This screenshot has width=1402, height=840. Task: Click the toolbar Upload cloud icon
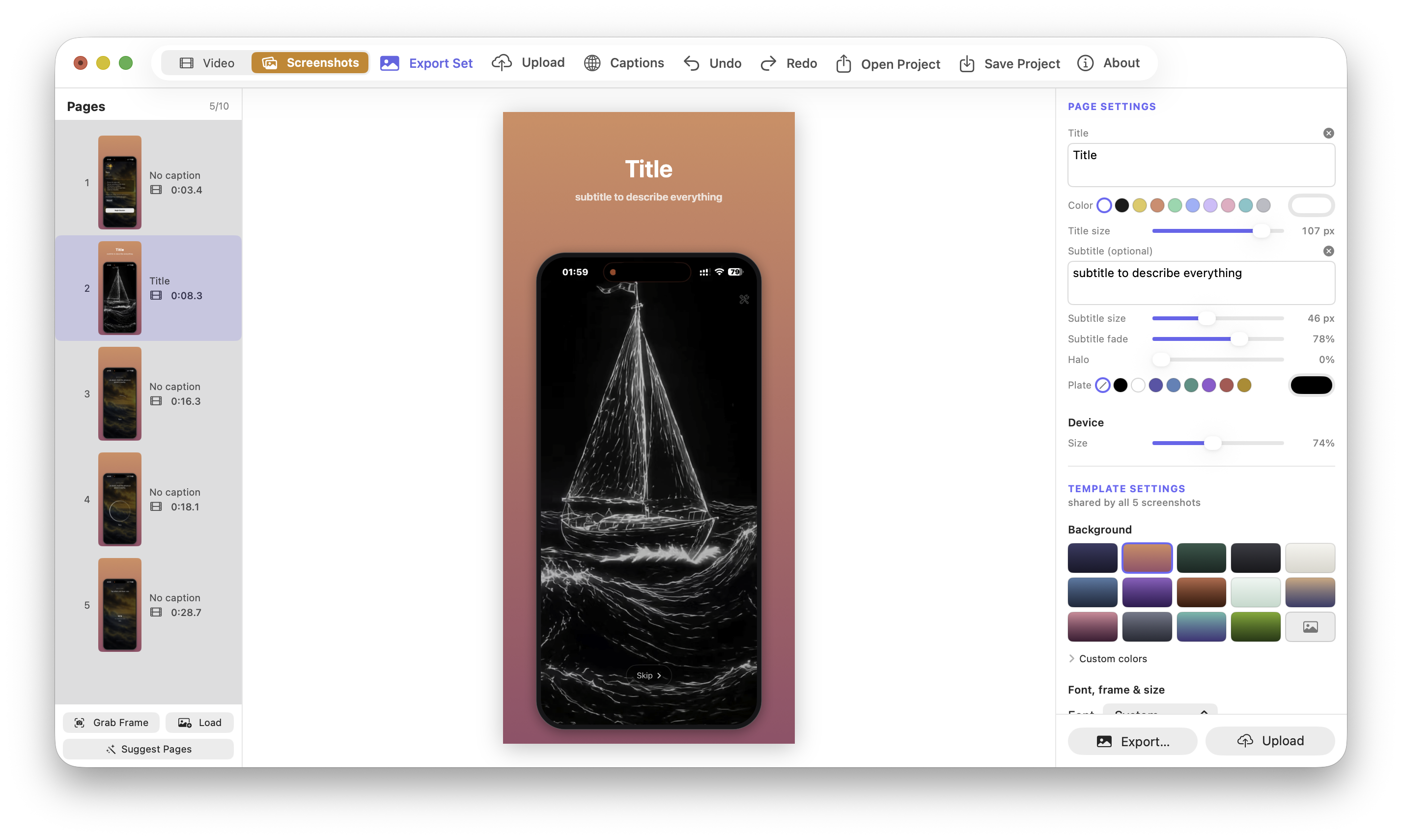[502, 62]
